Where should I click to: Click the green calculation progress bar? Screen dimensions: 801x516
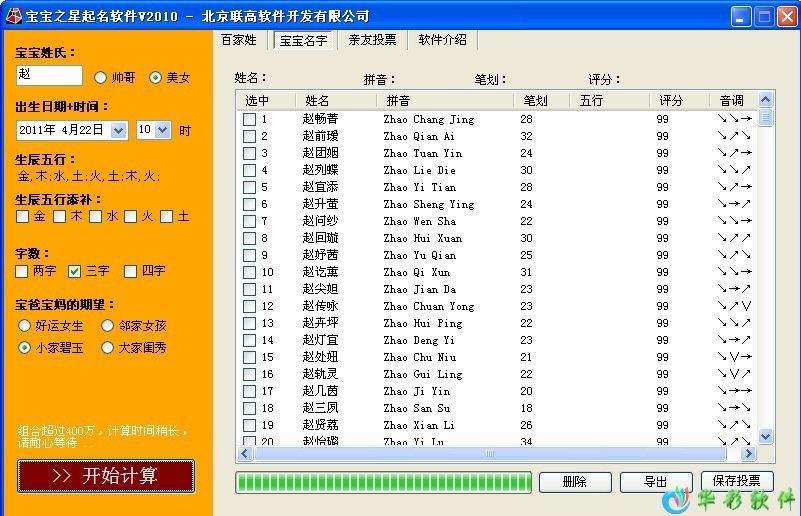(x=383, y=482)
